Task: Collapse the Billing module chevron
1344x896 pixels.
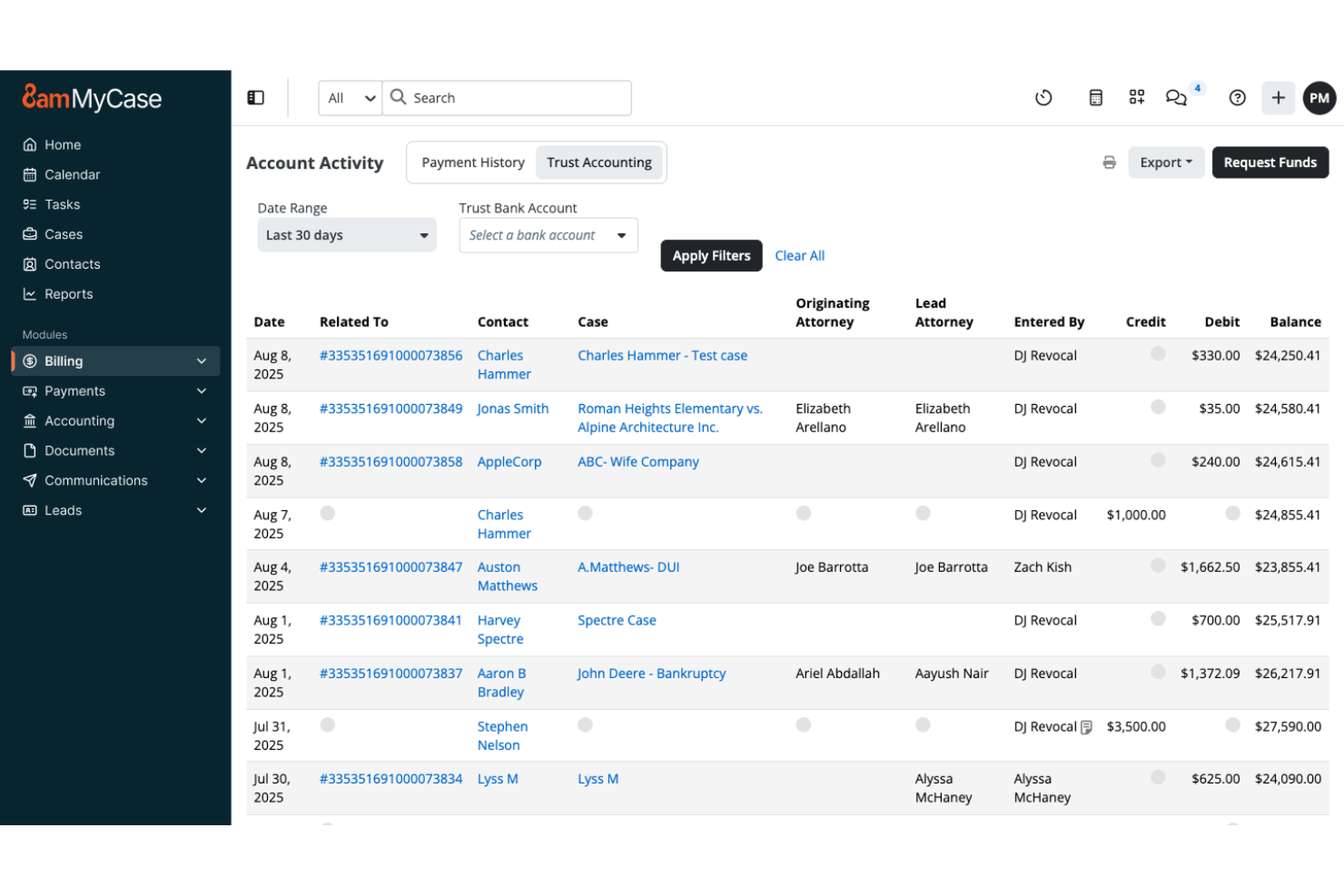Action: pyautogui.click(x=202, y=360)
